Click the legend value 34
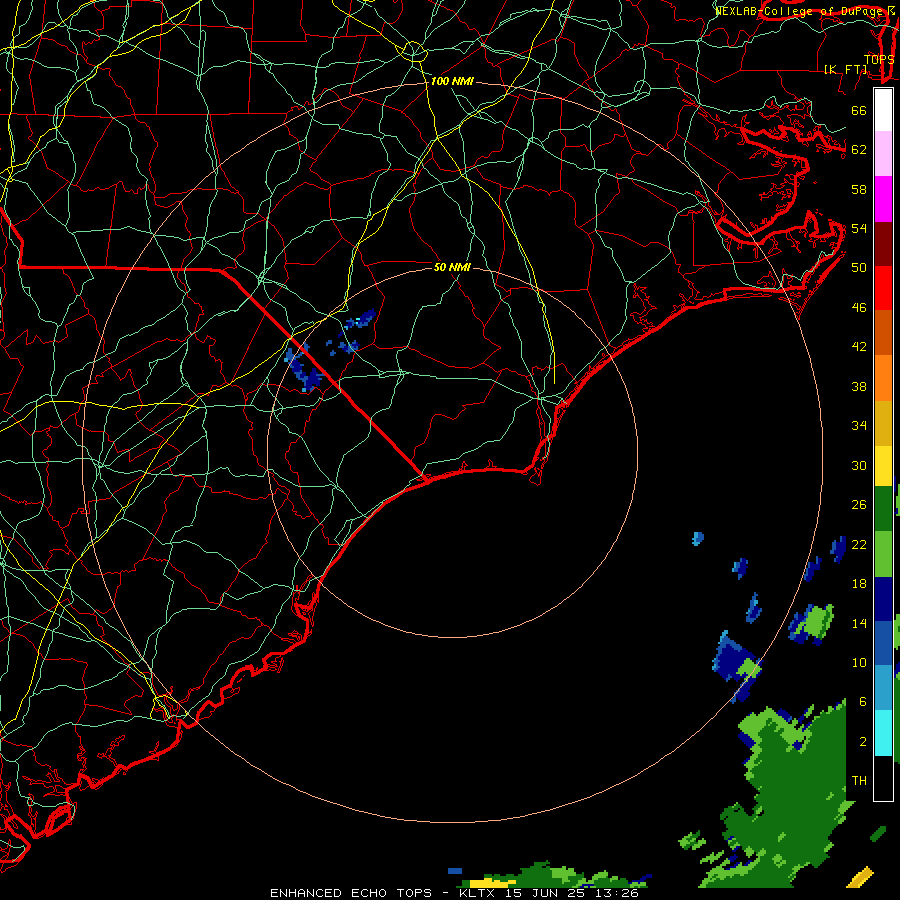900x900 pixels. pos(859,426)
